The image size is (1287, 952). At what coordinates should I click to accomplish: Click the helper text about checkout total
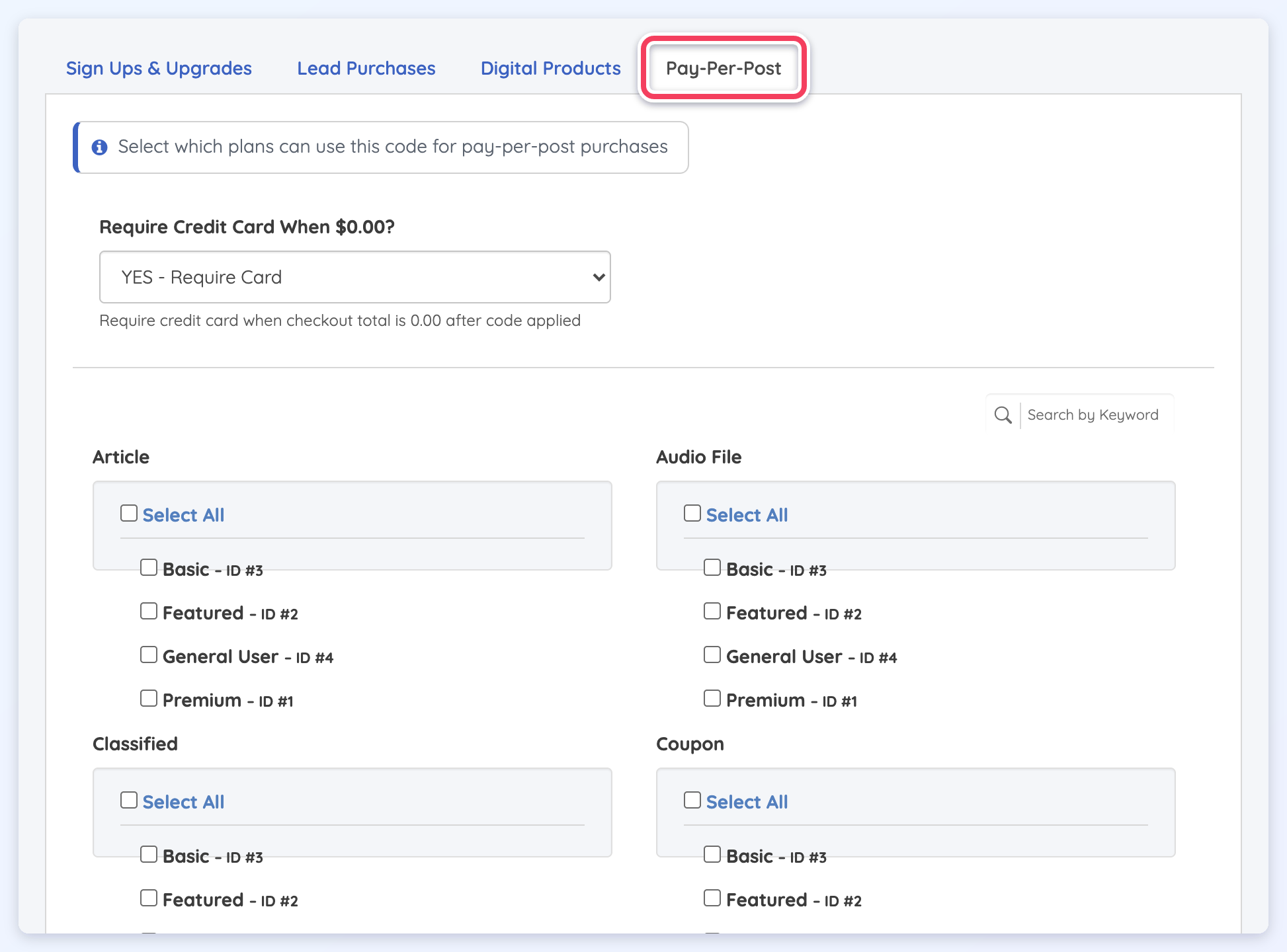pos(340,321)
